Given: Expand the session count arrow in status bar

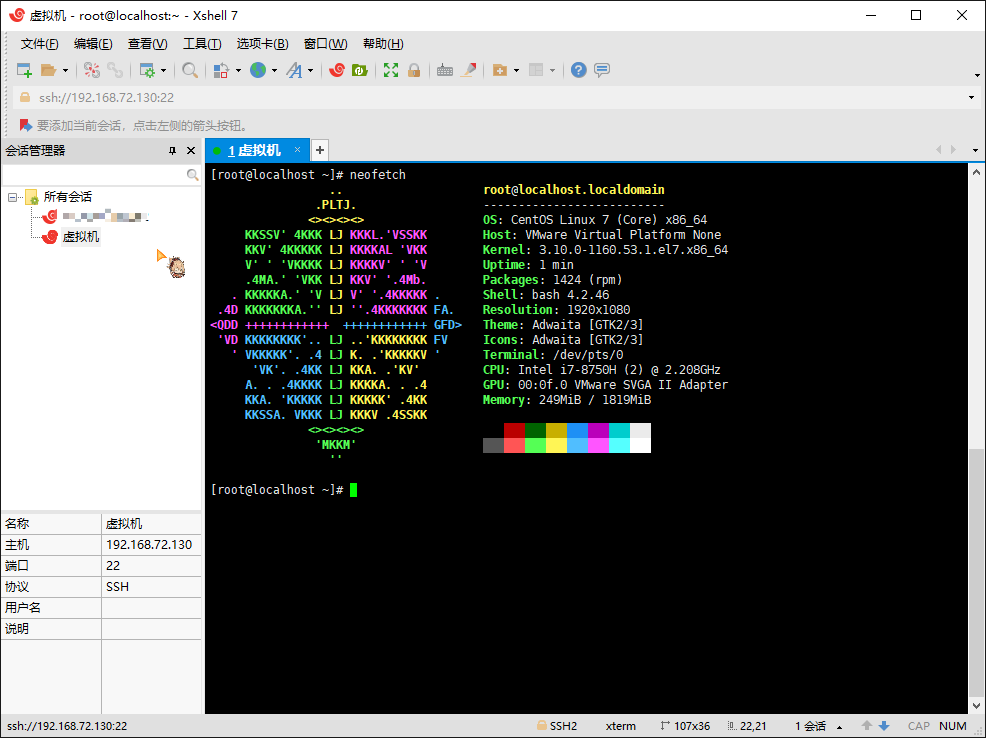Looking at the screenshot, I should (x=839, y=726).
